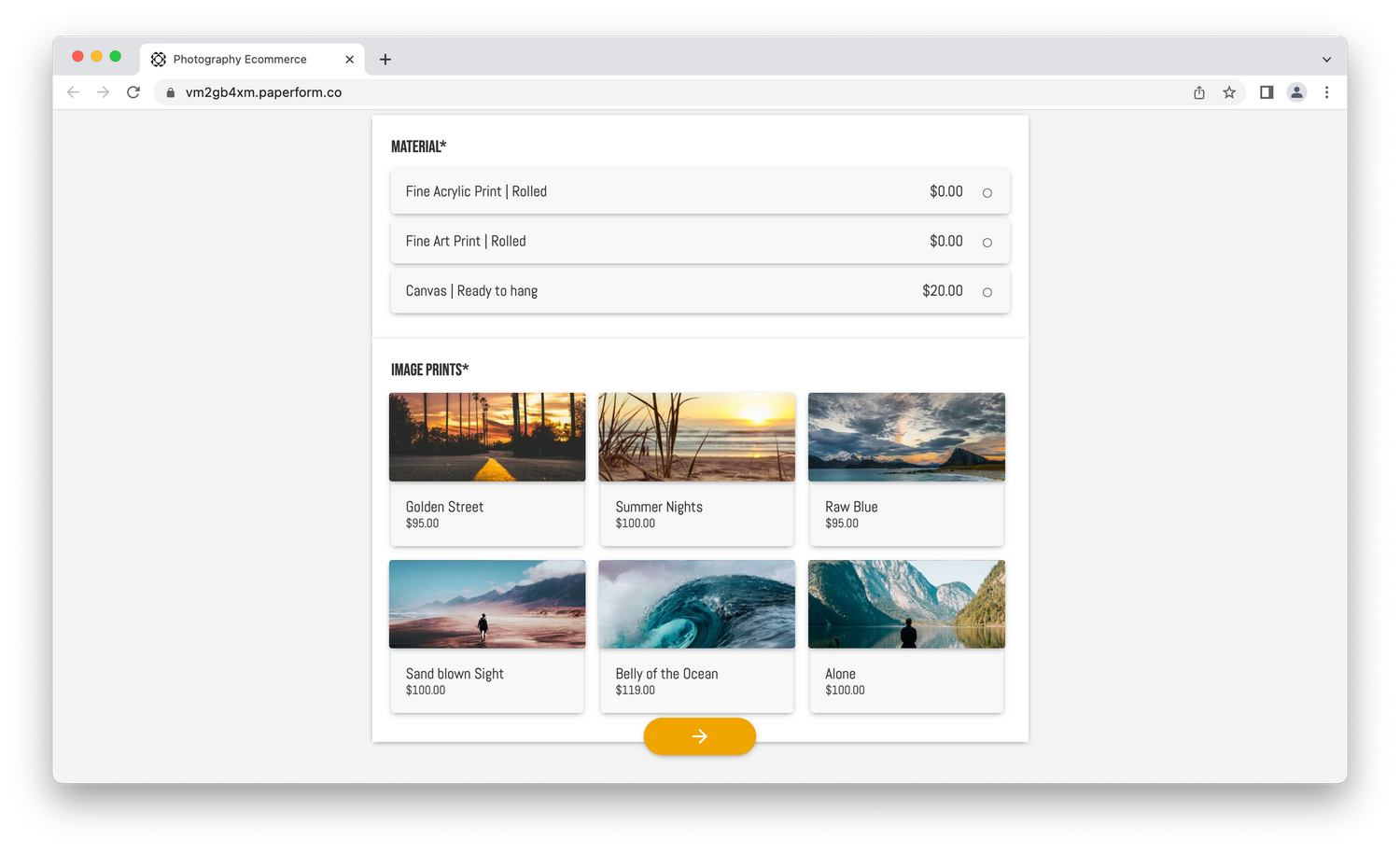Open the browser side panel icon
The image size is (1400, 853).
(1267, 92)
